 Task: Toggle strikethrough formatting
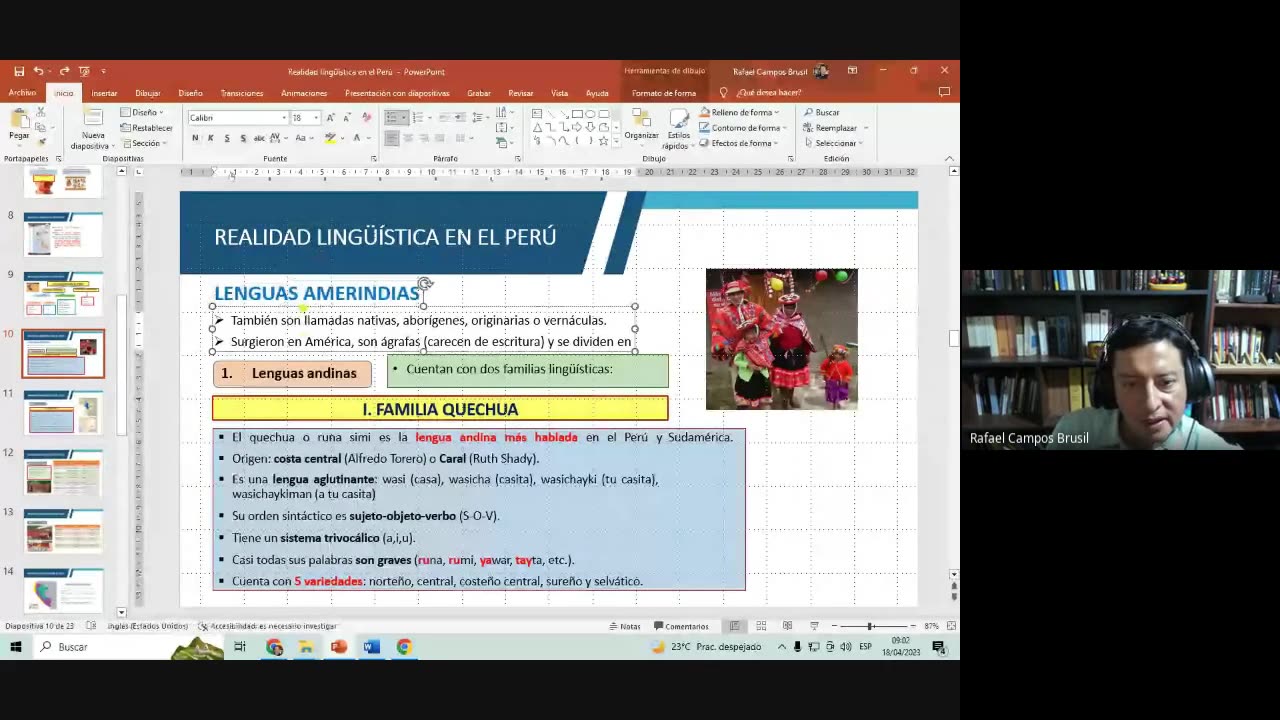click(259, 138)
